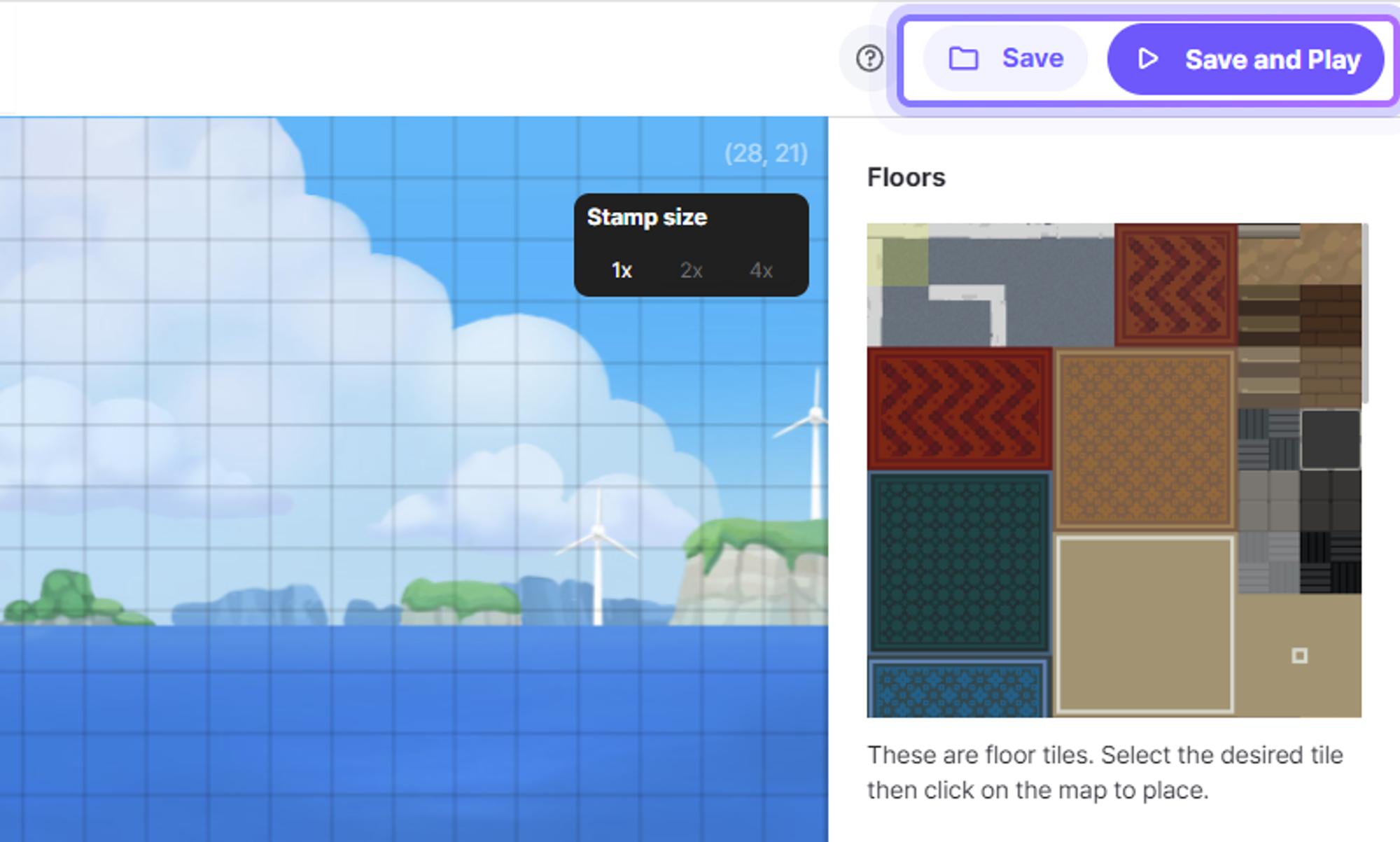Choose the brown dirt floor tile
The height and width of the screenshot is (842, 1400).
click(x=1299, y=255)
